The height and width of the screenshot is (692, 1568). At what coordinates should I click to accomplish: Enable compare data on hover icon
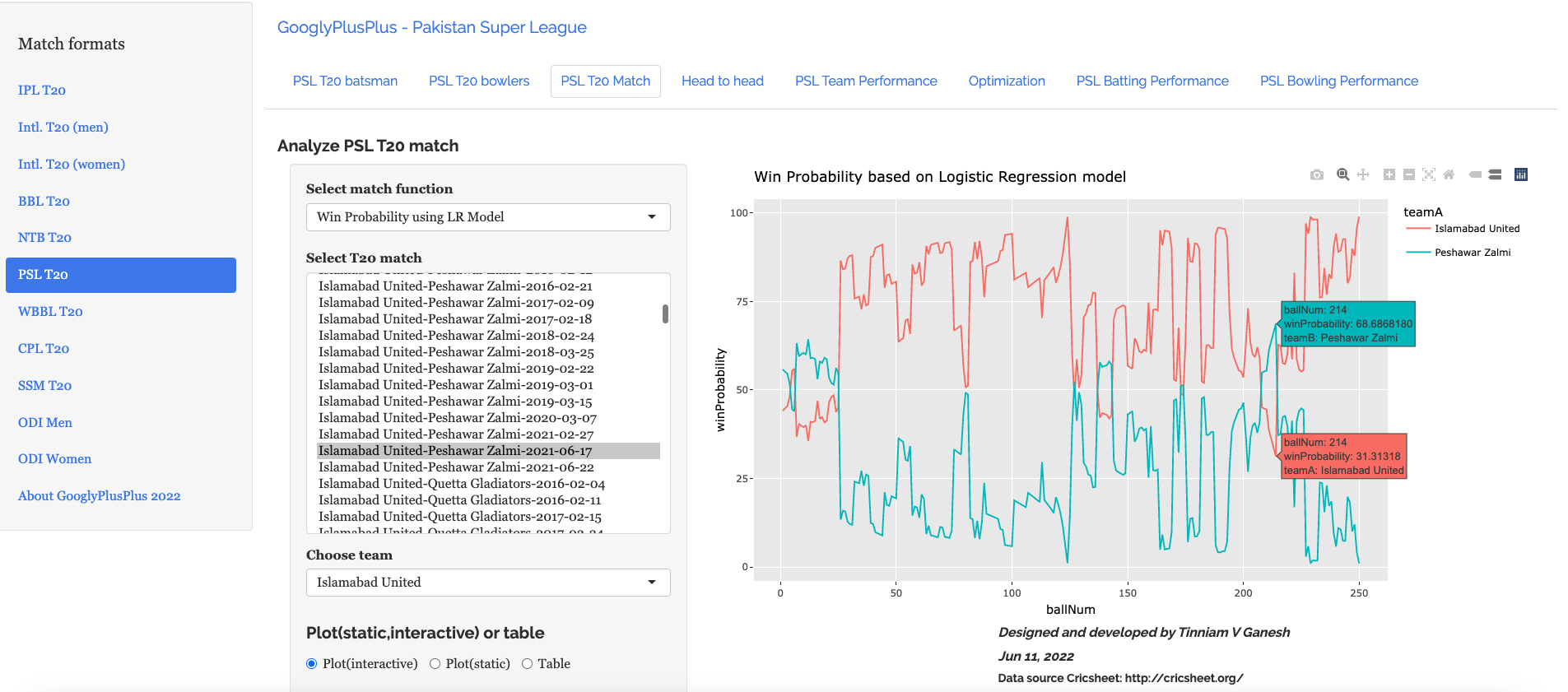click(x=1495, y=174)
